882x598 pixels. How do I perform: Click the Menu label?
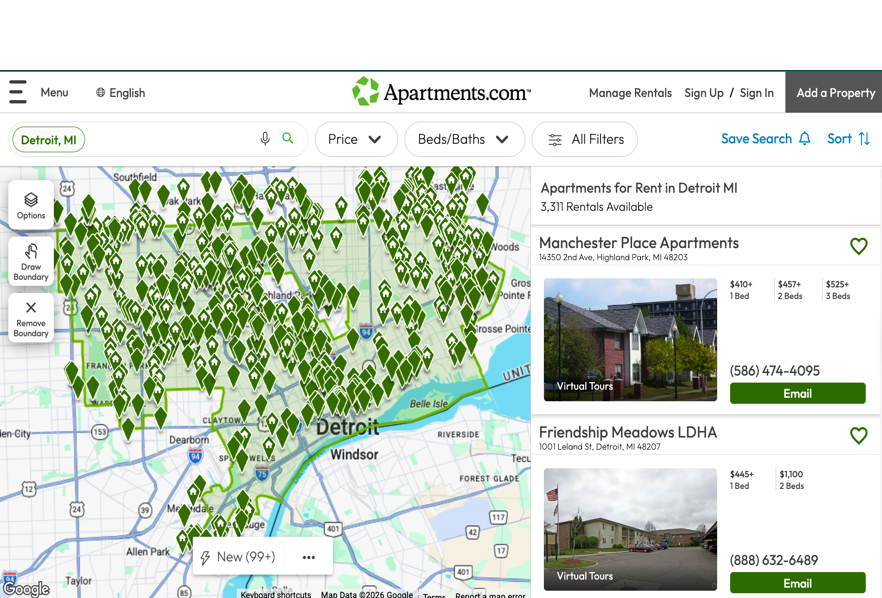[54, 92]
